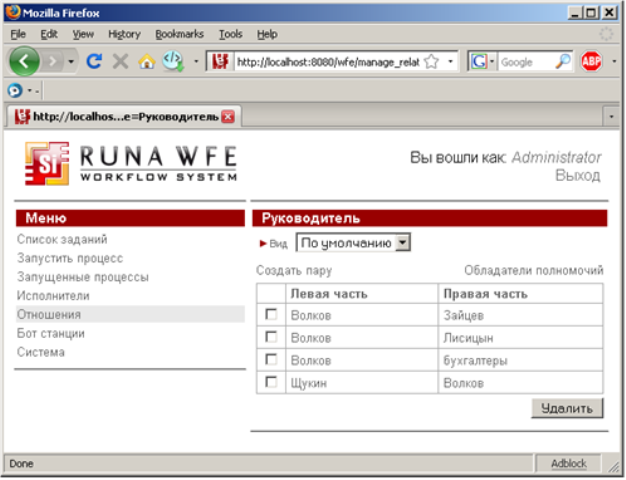Viewport: 626px width, 480px height.
Task: Open the search engine selector dropdown
Action: (x=491, y=62)
